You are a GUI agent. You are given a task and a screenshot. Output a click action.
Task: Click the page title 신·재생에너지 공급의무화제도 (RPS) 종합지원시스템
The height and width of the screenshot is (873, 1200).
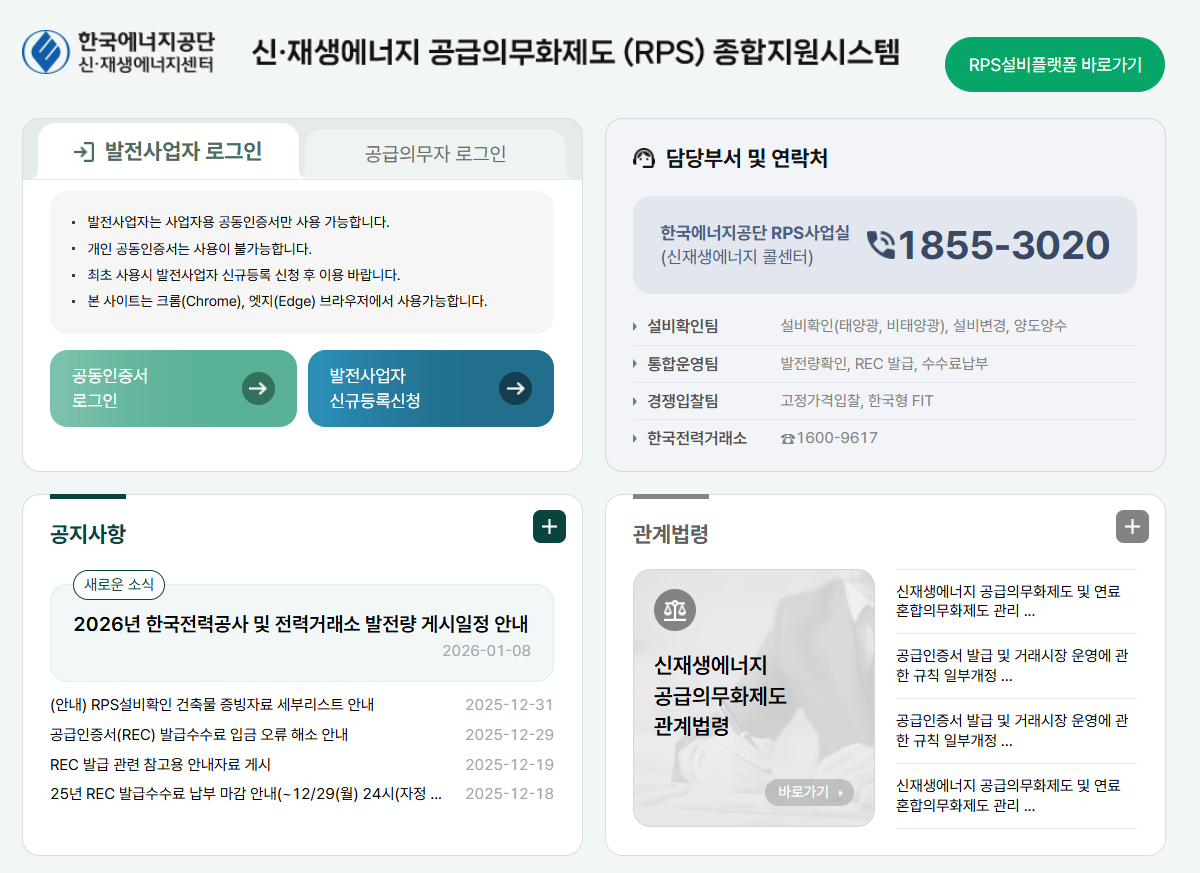(576, 53)
